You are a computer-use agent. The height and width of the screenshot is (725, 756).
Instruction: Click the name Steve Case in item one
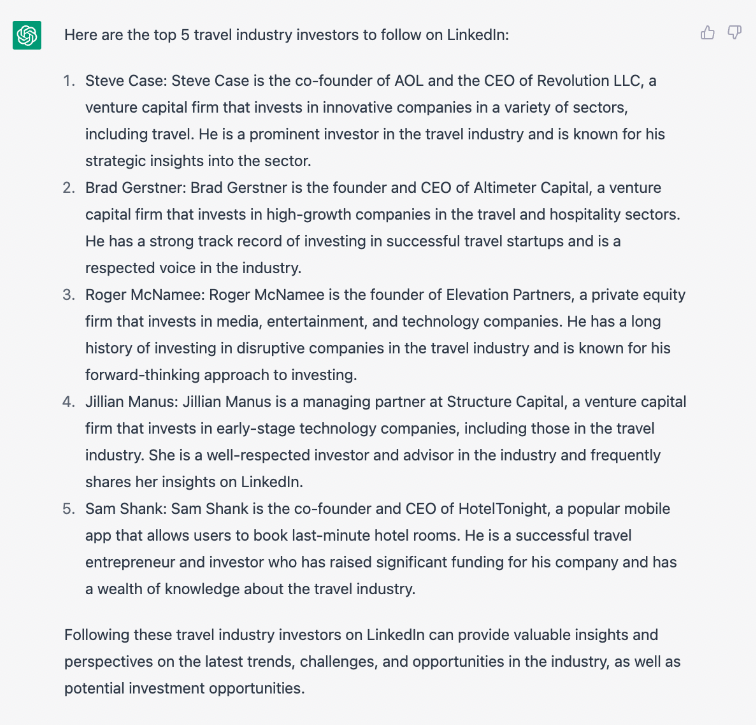pyautogui.click(x=125, y=81)
